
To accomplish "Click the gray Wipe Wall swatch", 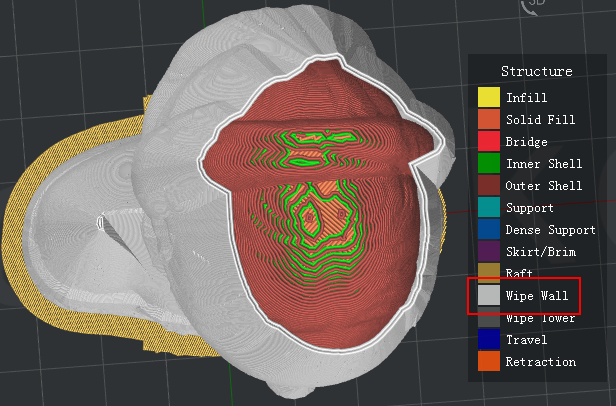I will [x=488, y=296].
